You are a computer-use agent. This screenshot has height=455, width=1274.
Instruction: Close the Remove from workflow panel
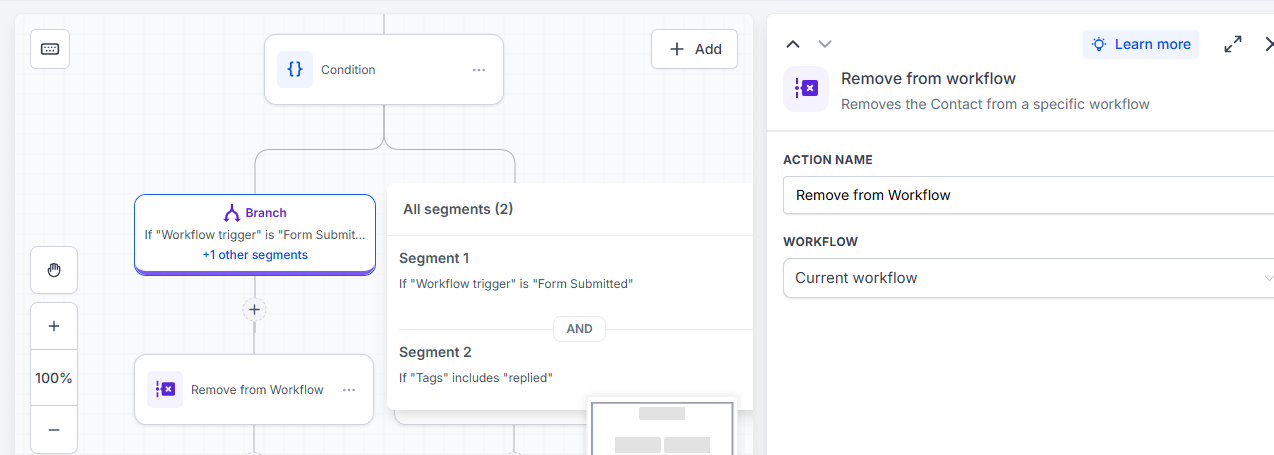coord(1268,44)
